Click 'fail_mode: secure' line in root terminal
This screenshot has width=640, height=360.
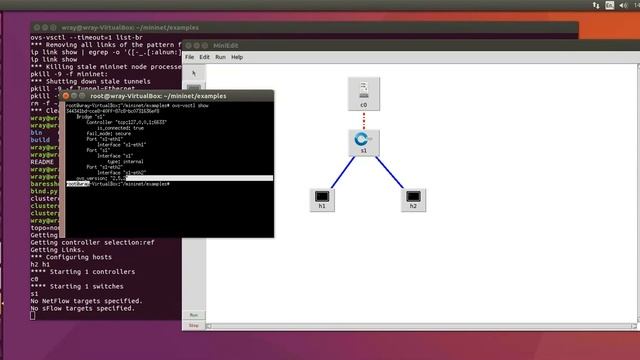(109, 133)
